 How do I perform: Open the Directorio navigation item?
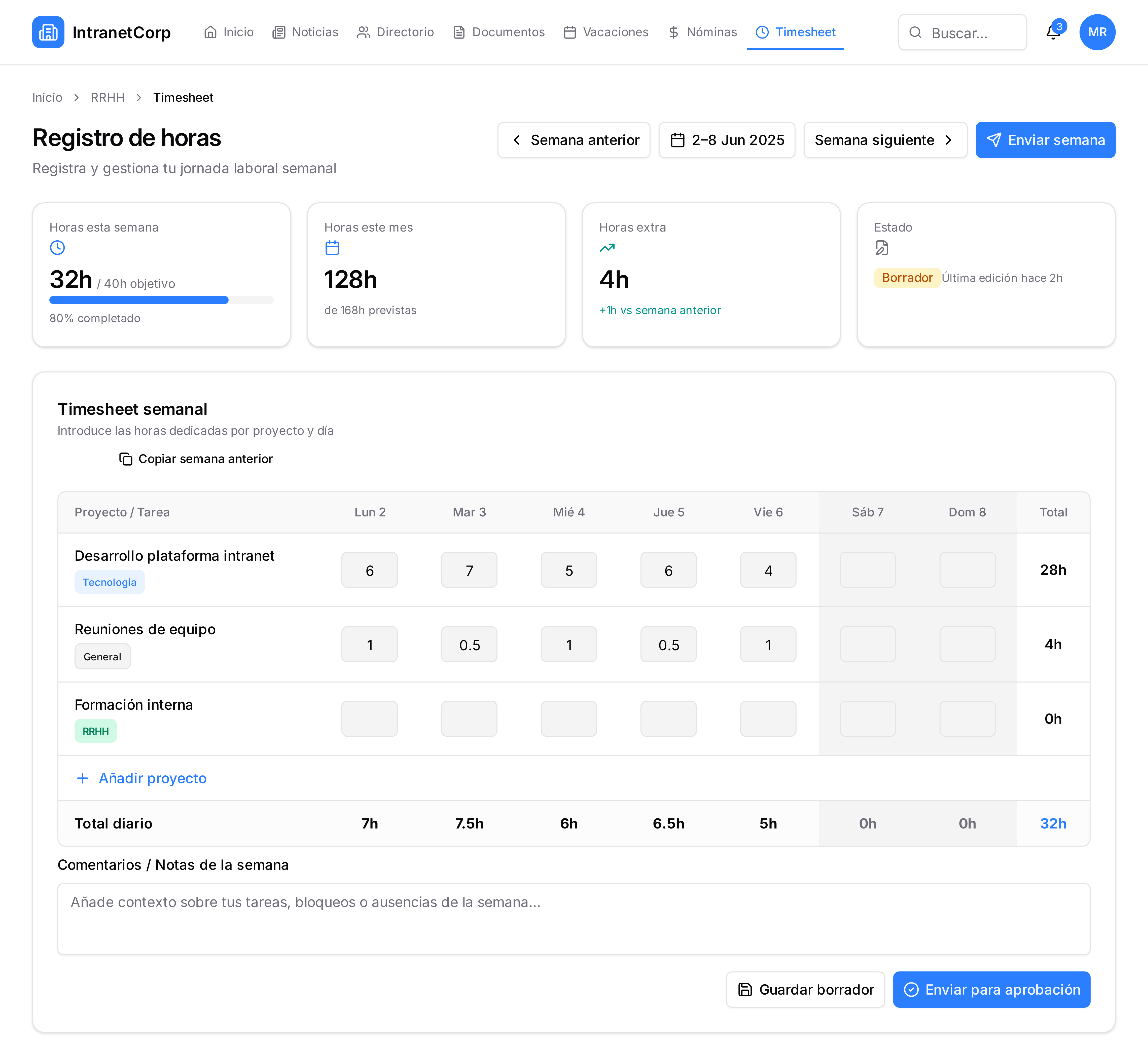click(396, 32)
